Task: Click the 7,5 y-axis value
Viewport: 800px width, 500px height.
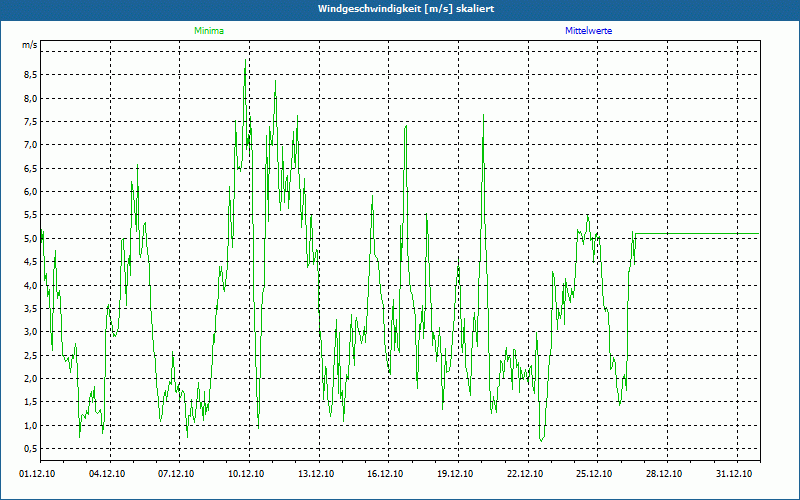Action: click(x=31, y=122)
